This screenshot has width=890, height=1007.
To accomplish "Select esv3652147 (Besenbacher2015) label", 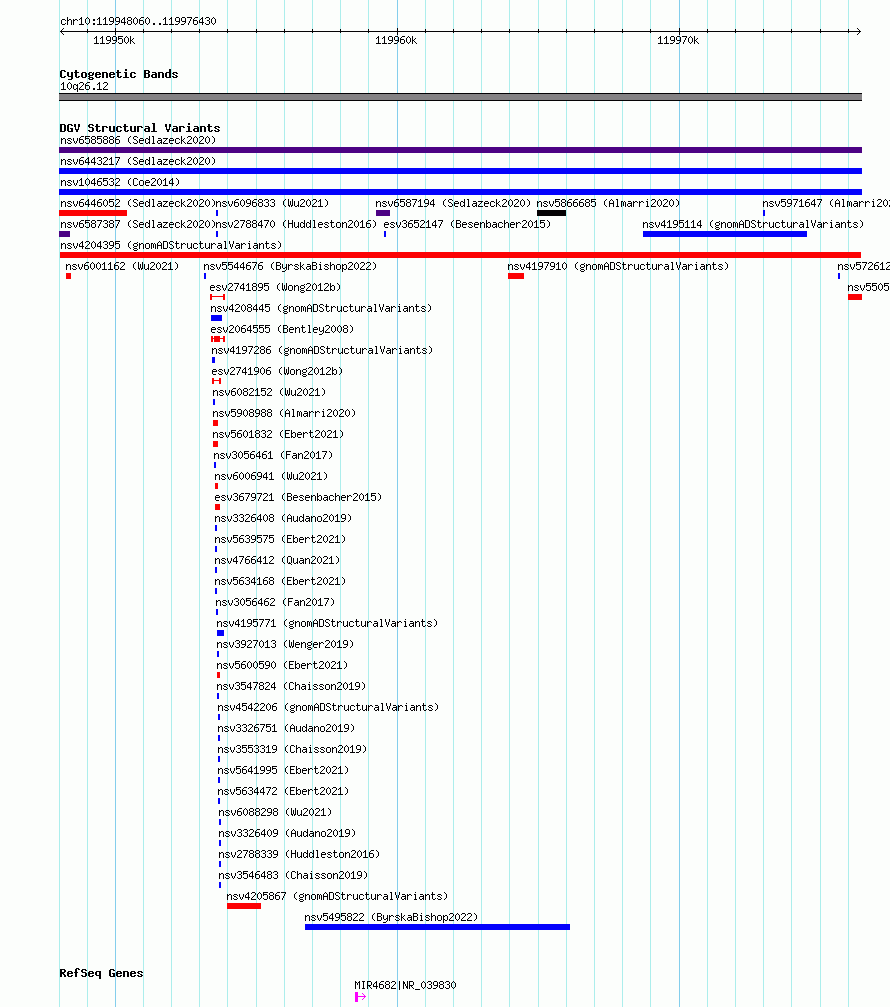I will pyautogui.click(x=467, y=224).
